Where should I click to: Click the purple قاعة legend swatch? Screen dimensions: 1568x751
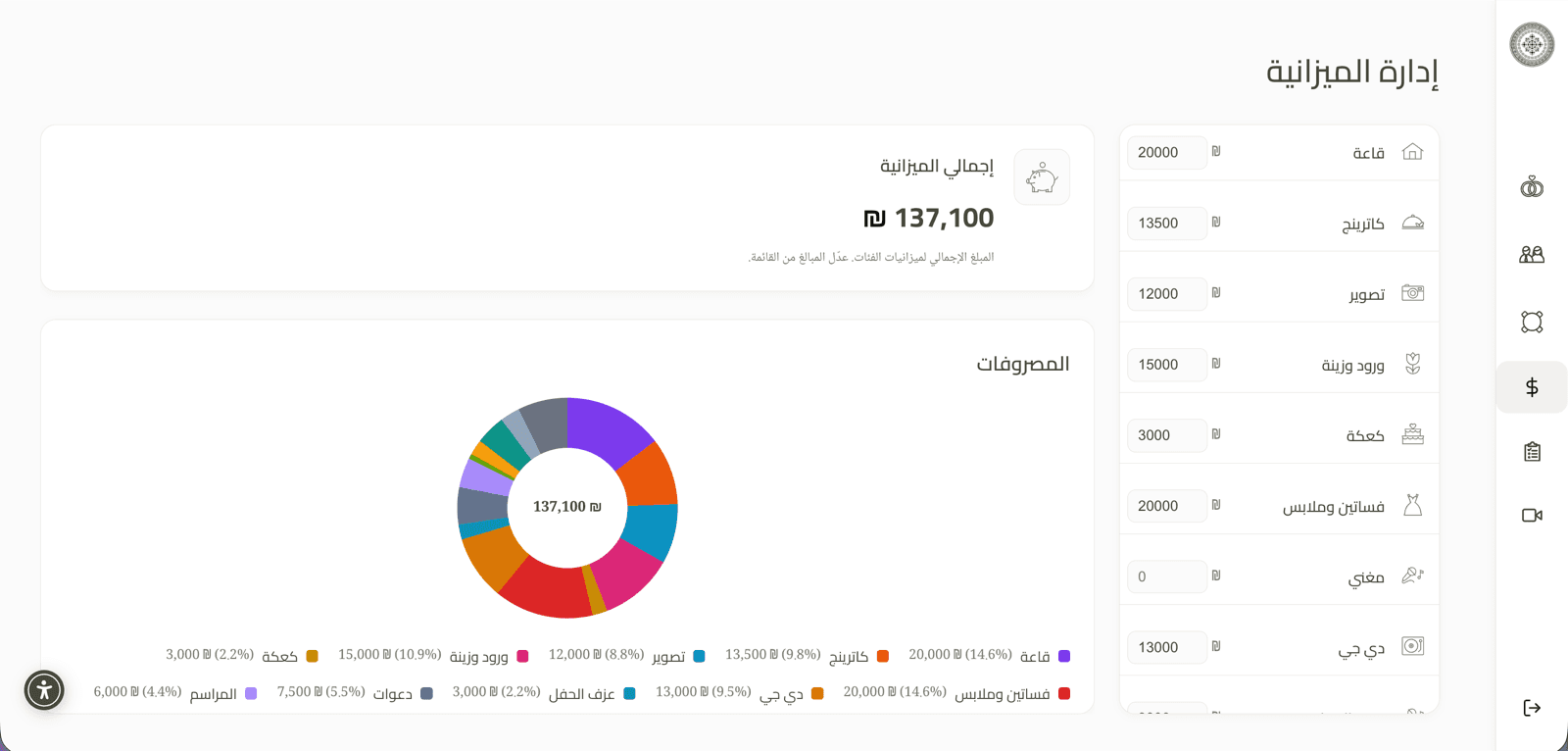point(1064,656)
